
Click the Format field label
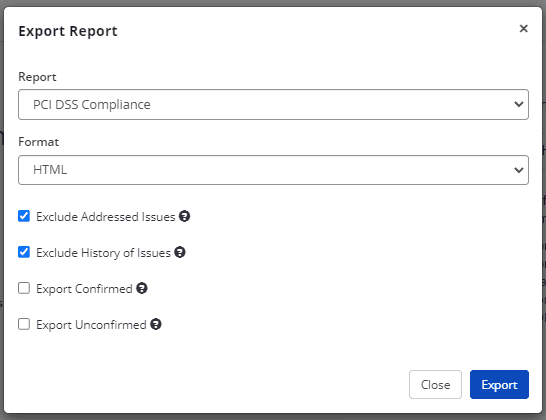coord(39,142)
